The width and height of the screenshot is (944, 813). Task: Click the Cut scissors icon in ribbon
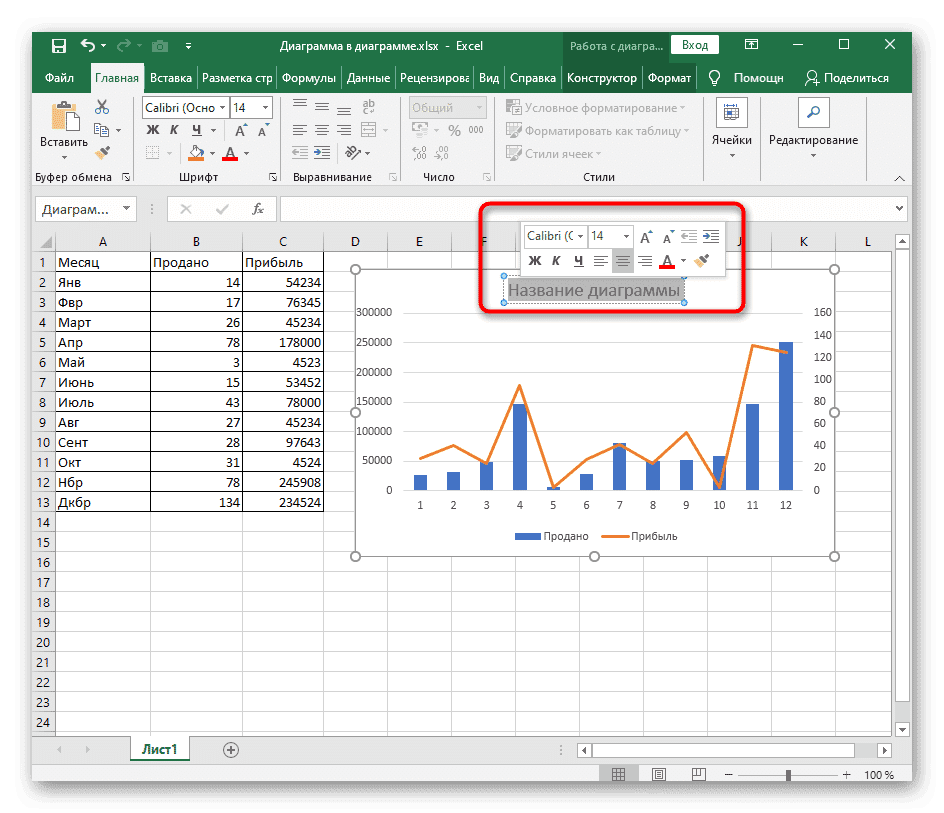click(102, 108)
